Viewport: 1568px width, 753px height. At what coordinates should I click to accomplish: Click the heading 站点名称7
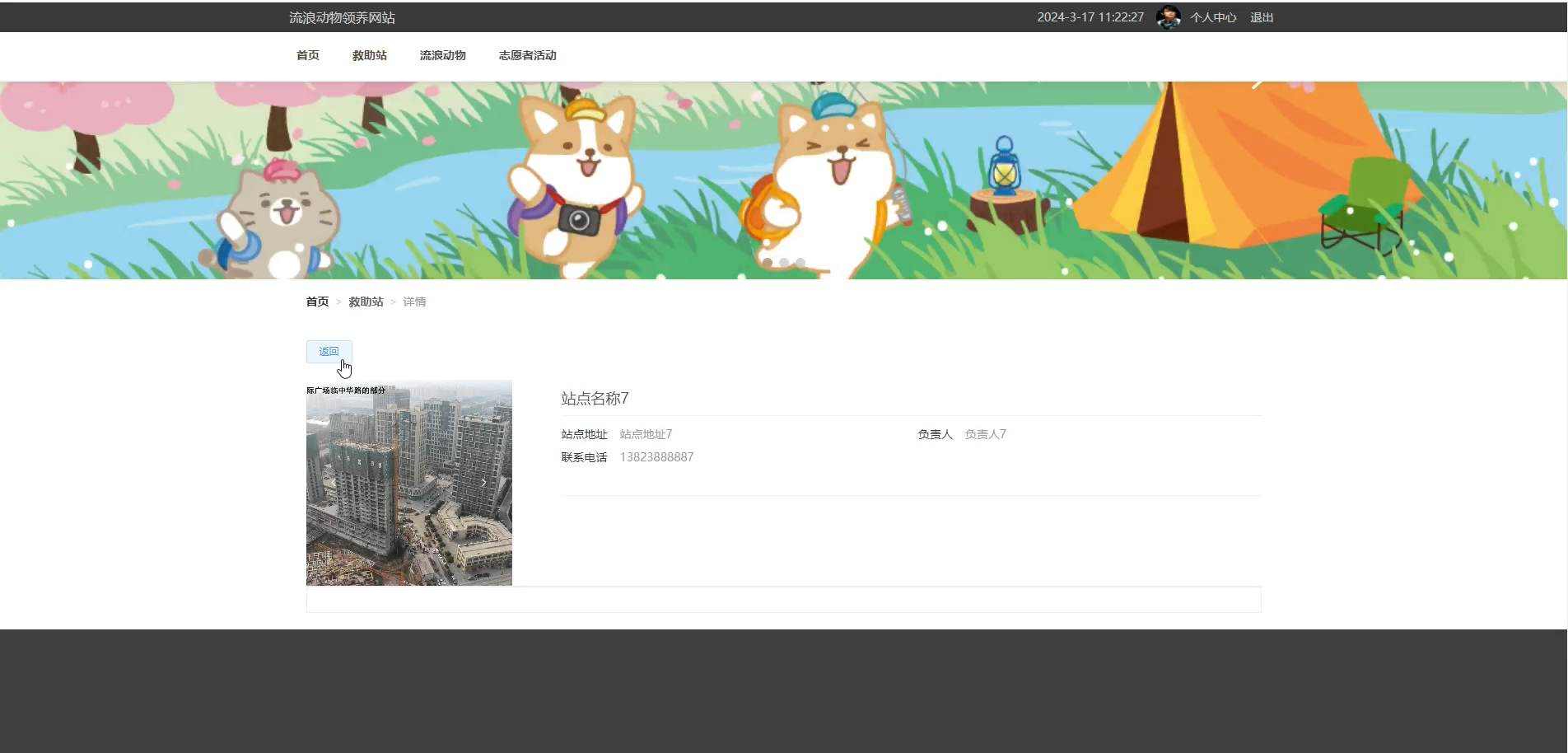click(595, 399)
